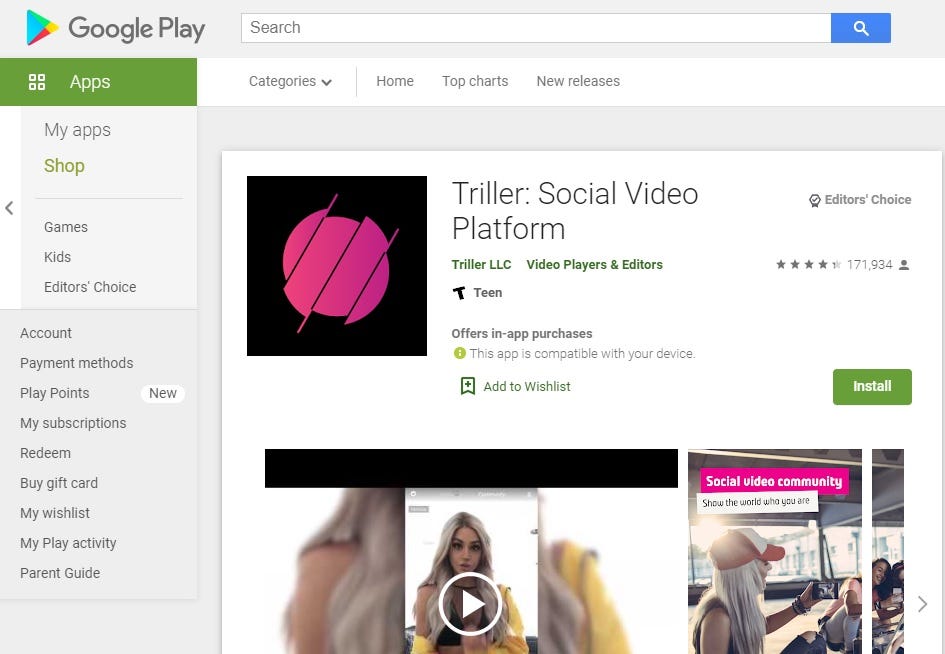Viewport: 945px width, 654px height.
Task: Click the Teen content rating icon
Action: tap(459, 293)
